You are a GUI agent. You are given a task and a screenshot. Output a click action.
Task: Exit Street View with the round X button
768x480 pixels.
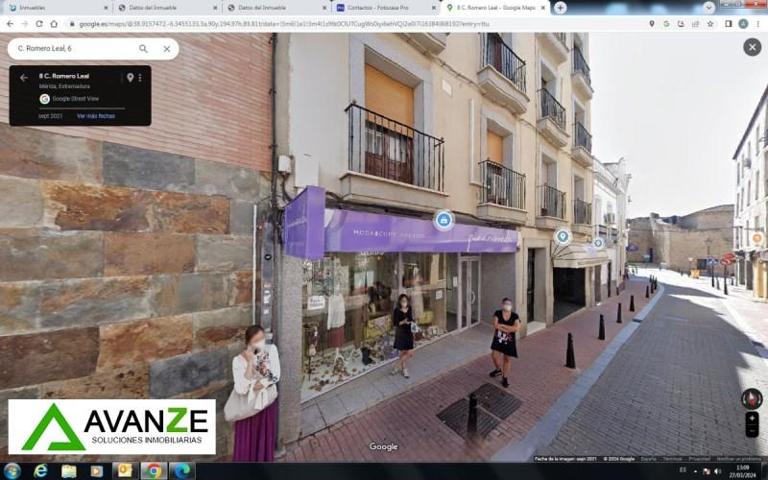pos(752,47)
